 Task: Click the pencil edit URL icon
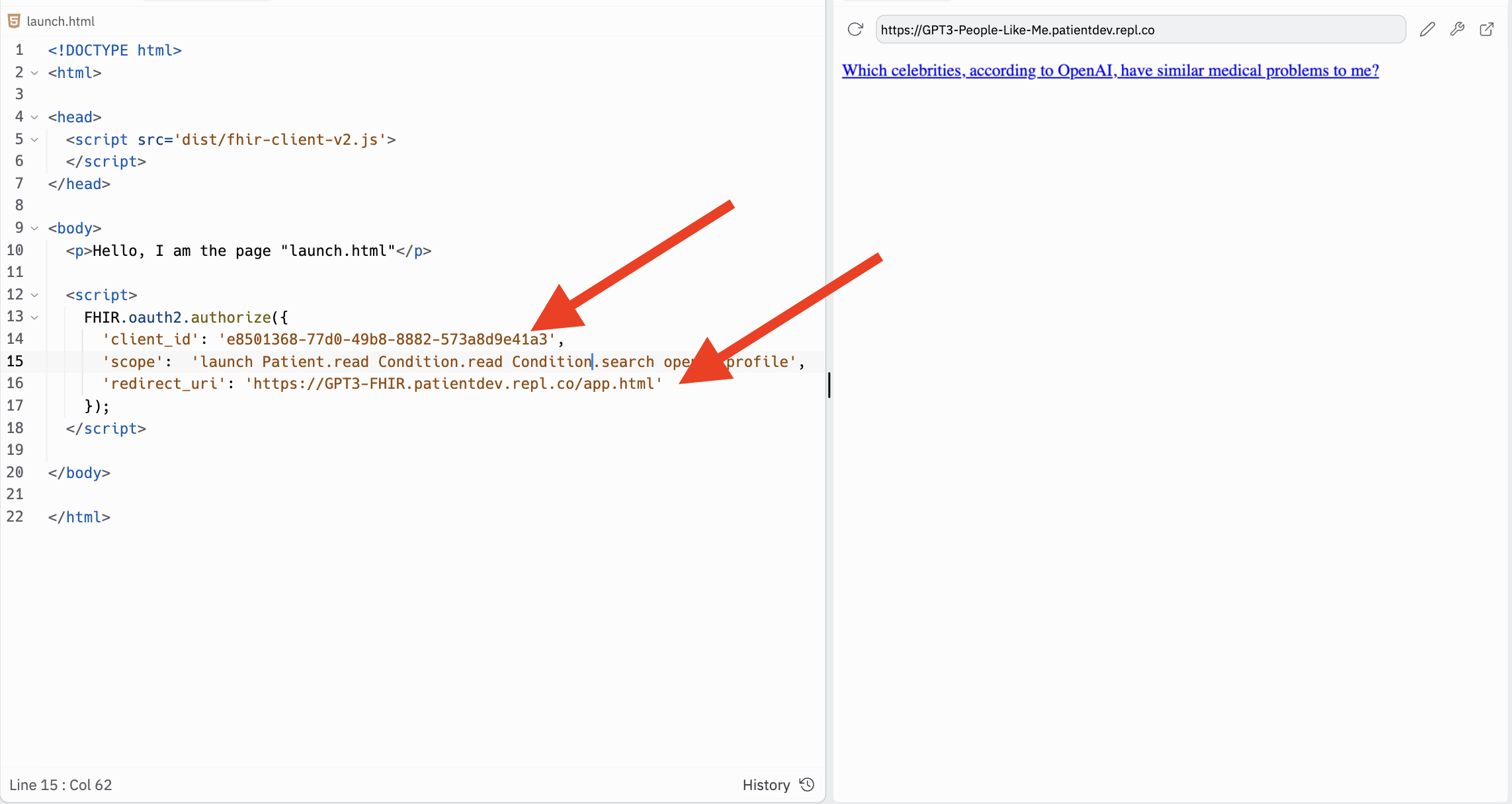1427,30
